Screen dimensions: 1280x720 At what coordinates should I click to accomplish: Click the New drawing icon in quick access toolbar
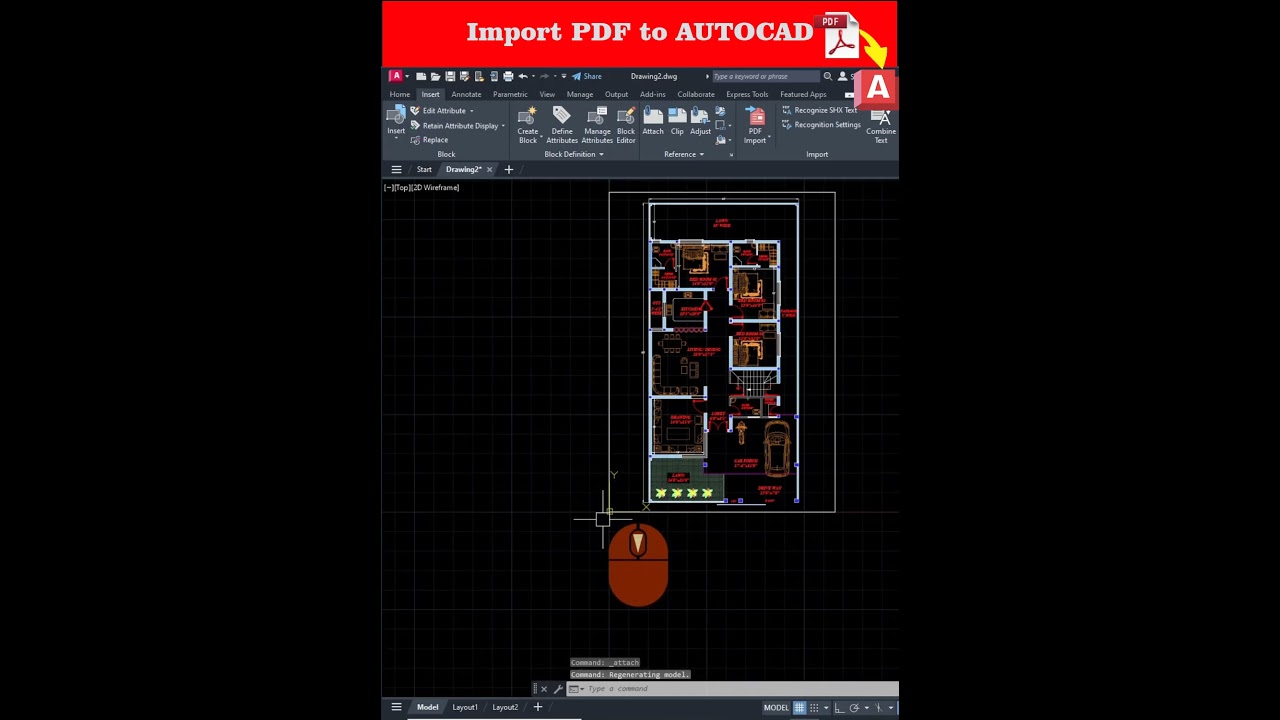(421, 76)
